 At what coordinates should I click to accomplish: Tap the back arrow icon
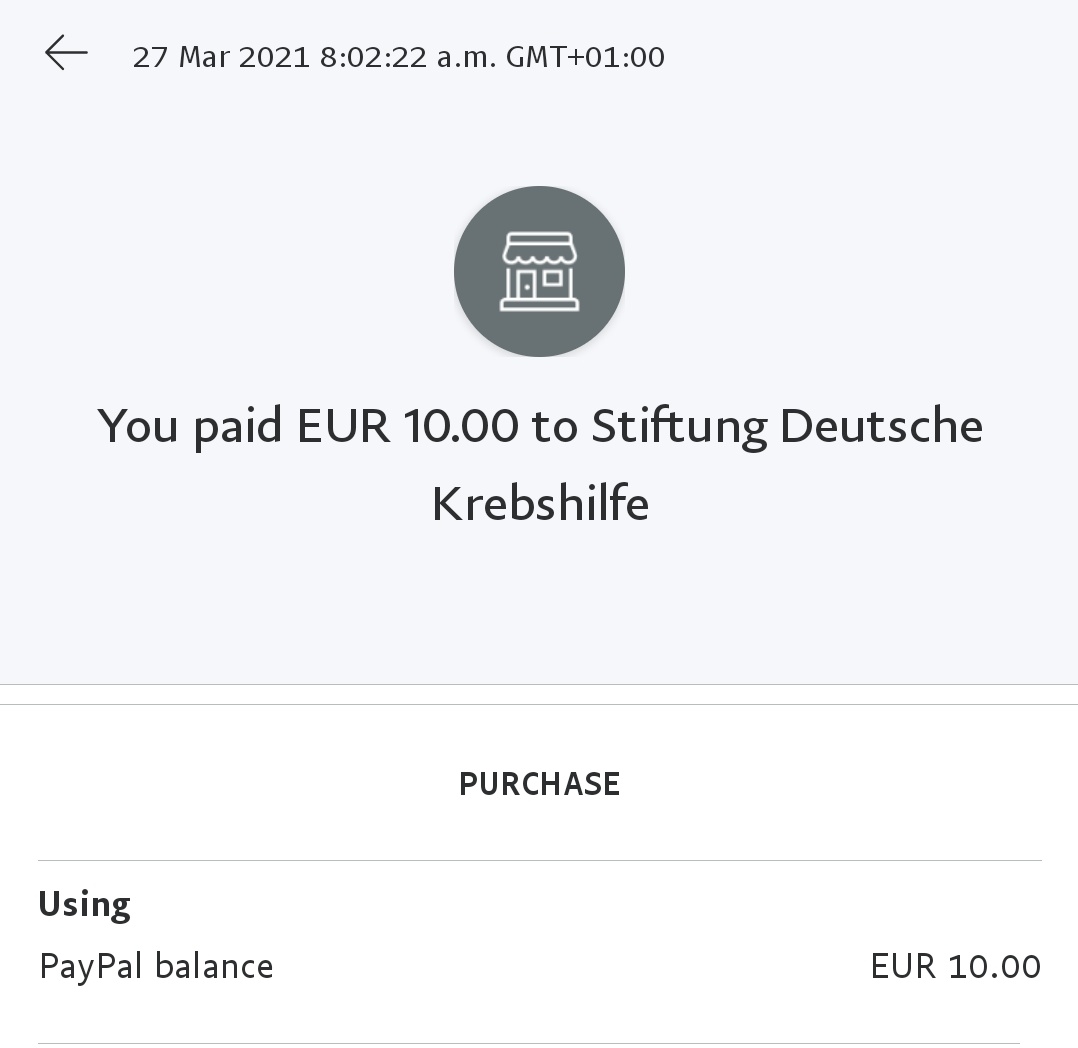(x=66, y=53)
